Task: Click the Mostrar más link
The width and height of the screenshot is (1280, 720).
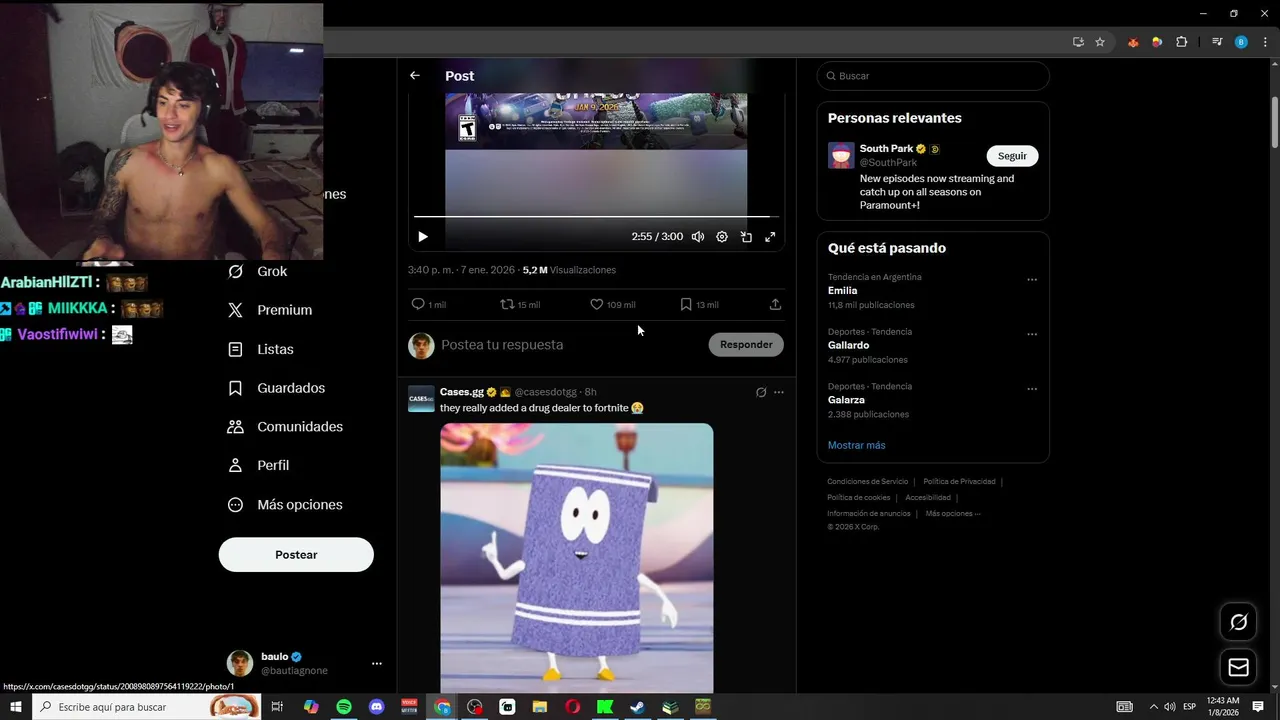Action: (x=857, y=445)
